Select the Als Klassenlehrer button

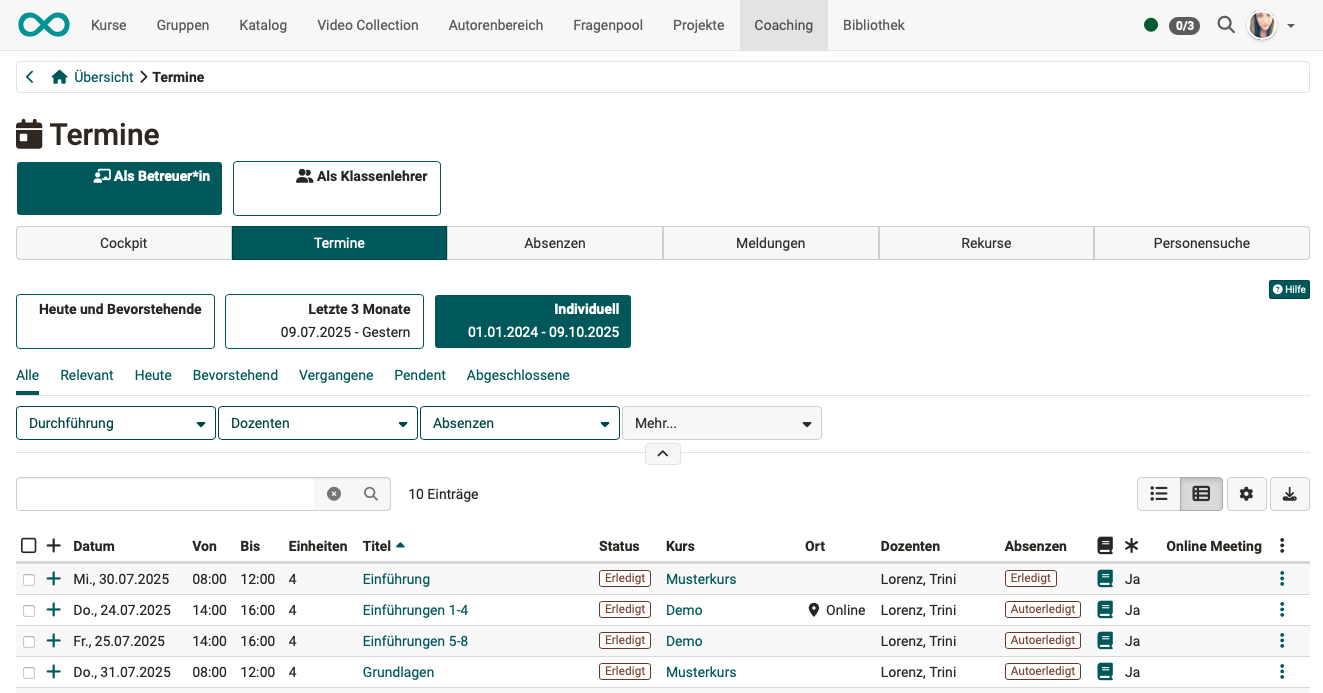(336, 188)
